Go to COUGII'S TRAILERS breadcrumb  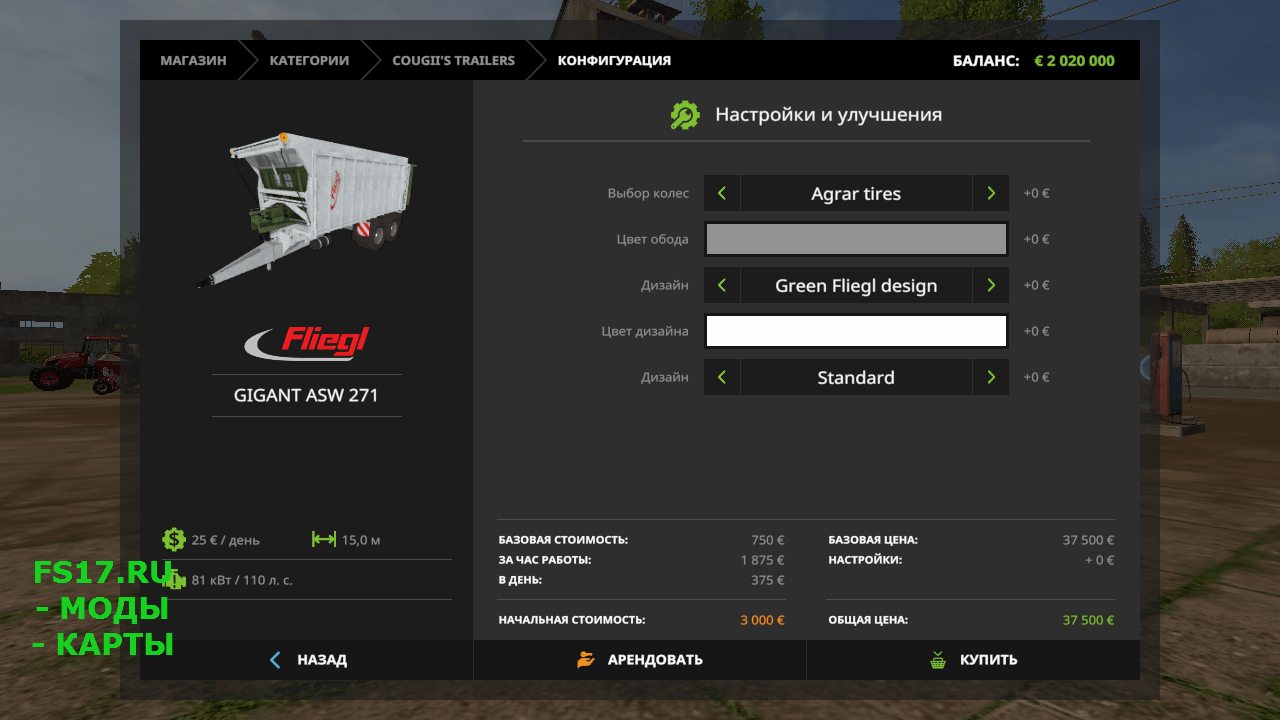(453, 60)
